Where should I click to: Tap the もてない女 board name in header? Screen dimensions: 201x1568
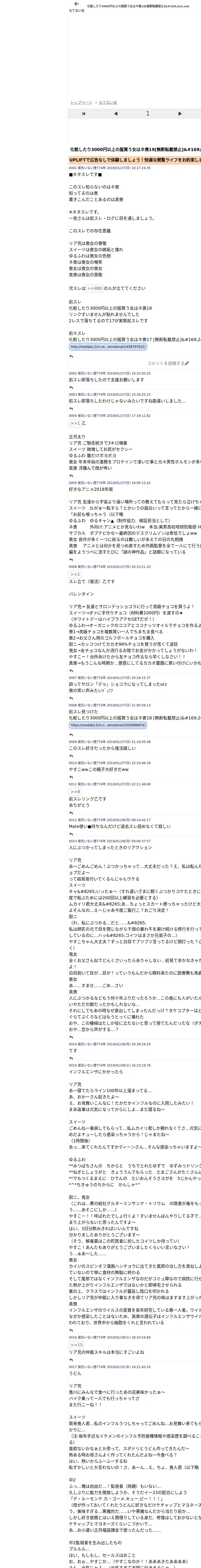point(77,11)
